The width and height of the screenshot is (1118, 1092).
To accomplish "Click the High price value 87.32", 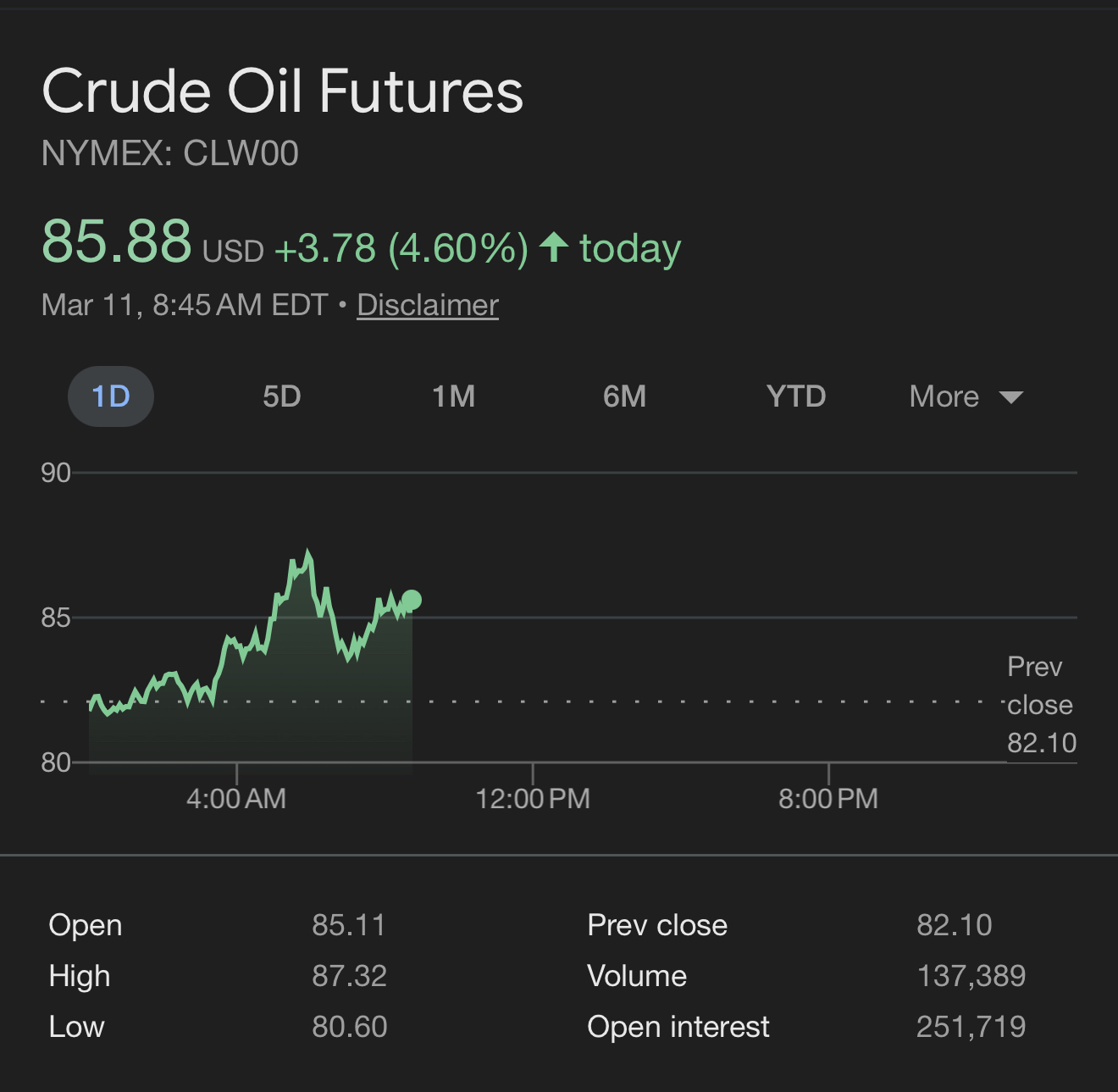I will [349, 976].
